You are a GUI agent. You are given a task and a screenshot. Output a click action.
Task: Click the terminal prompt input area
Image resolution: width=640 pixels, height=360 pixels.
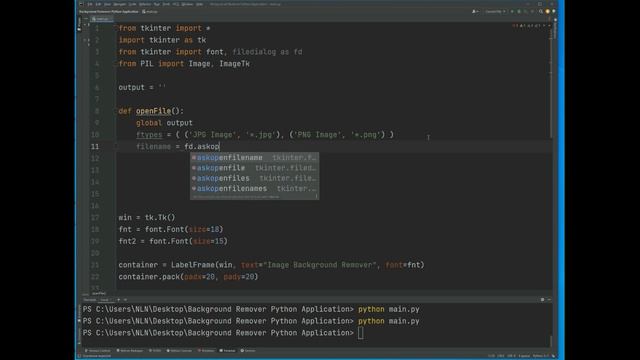pos(361,333)
